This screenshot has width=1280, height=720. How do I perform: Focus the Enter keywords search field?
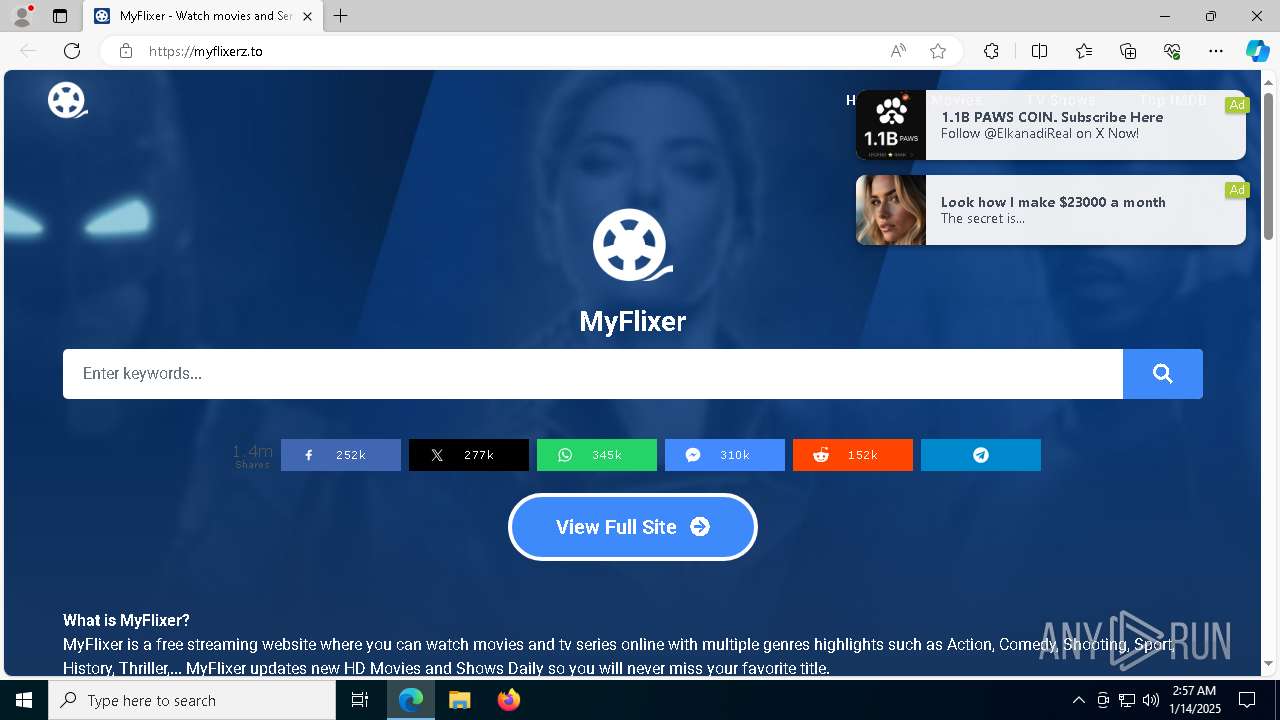click(x=593, y=374)
